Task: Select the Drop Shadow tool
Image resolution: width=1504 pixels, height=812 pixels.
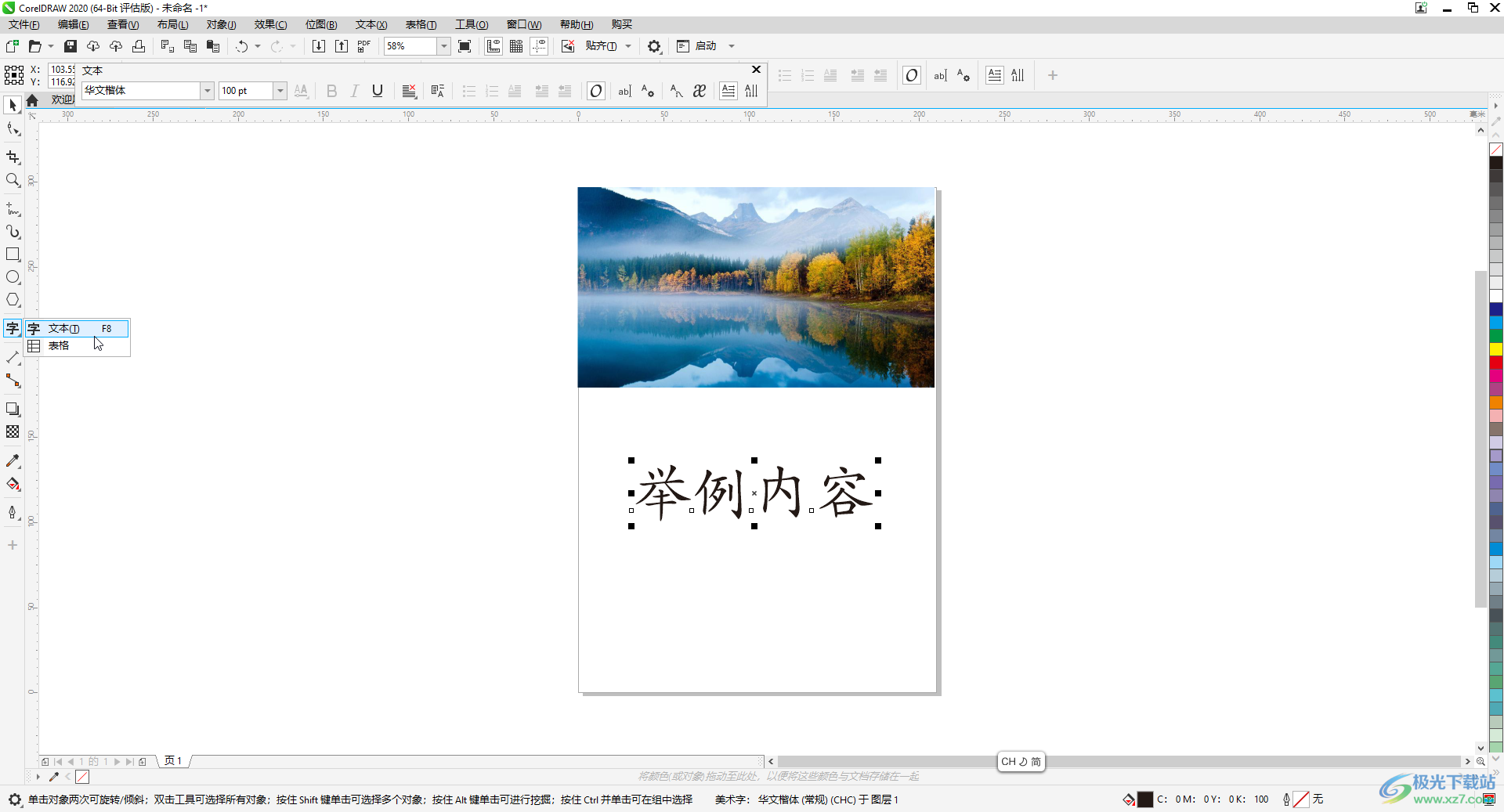Action: coord(13,409)
